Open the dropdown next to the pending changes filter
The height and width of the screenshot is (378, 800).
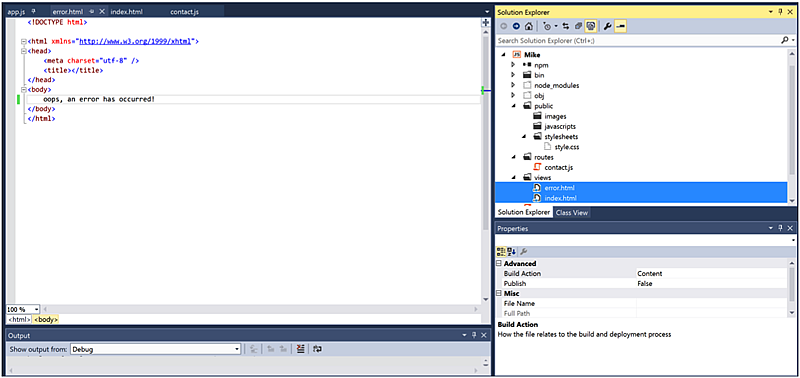click(x=556, y=27)
